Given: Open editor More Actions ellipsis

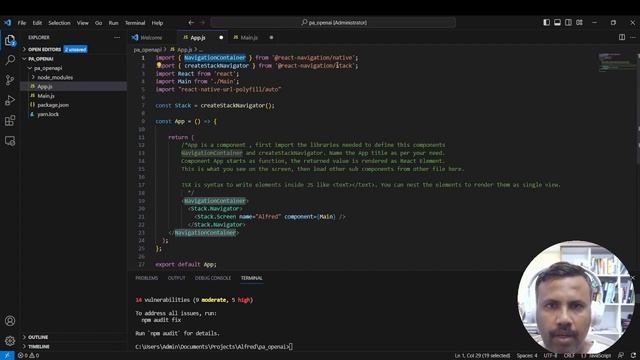Looking at the screenshot, I should click(x=633, y=37).
